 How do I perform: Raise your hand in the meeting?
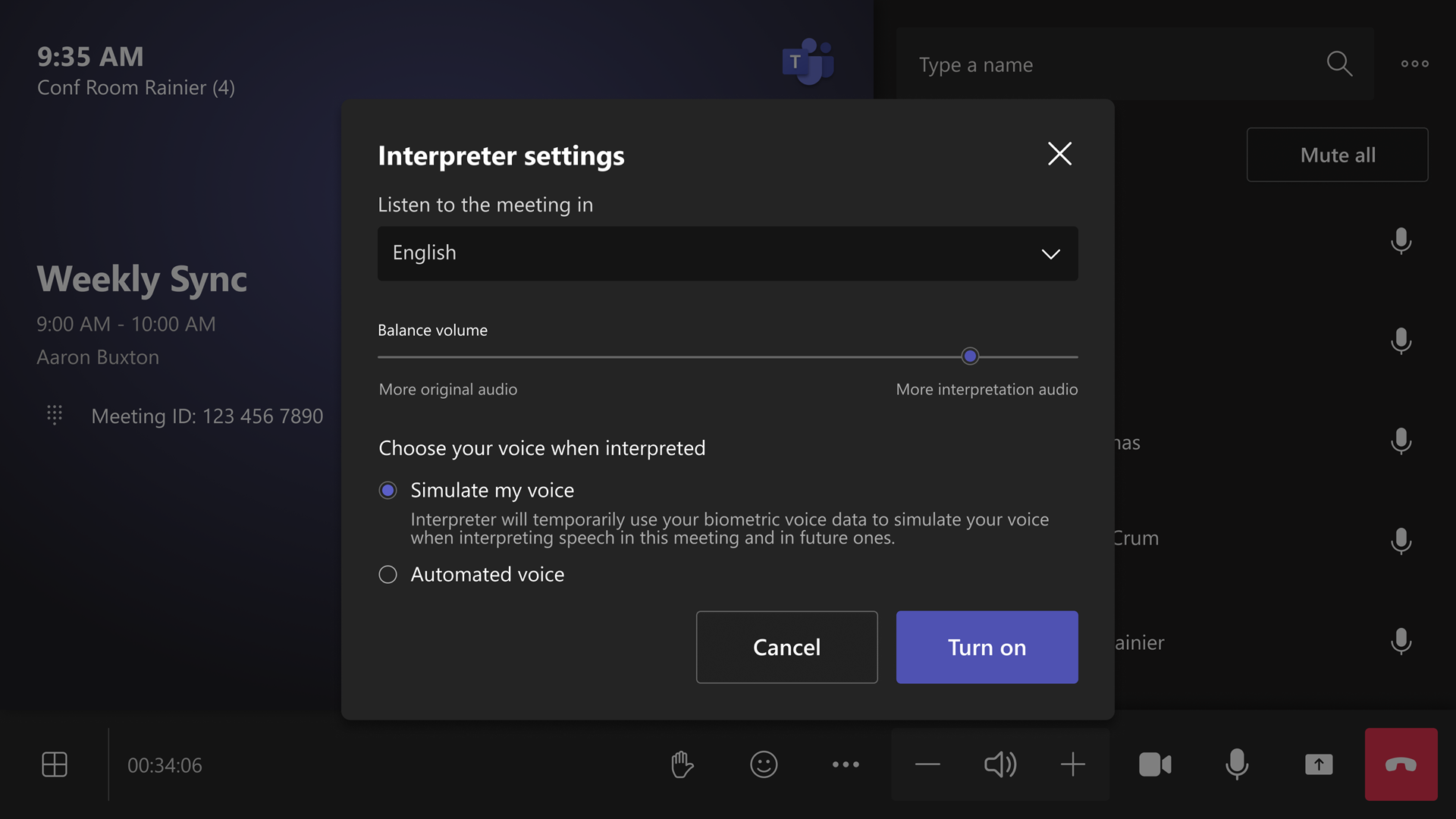682,764
